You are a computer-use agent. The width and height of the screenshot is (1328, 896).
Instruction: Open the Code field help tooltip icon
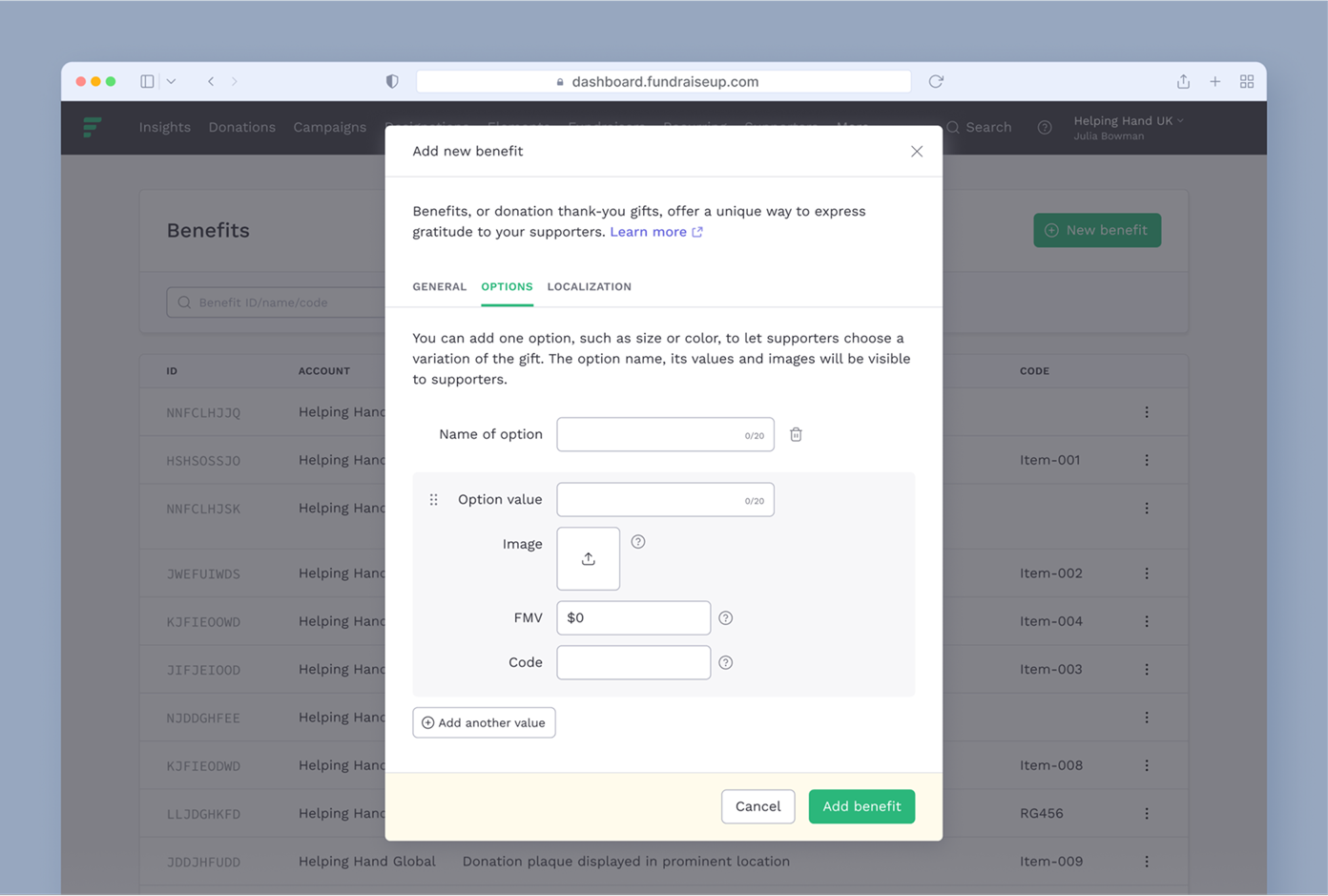tap(725, 662)
